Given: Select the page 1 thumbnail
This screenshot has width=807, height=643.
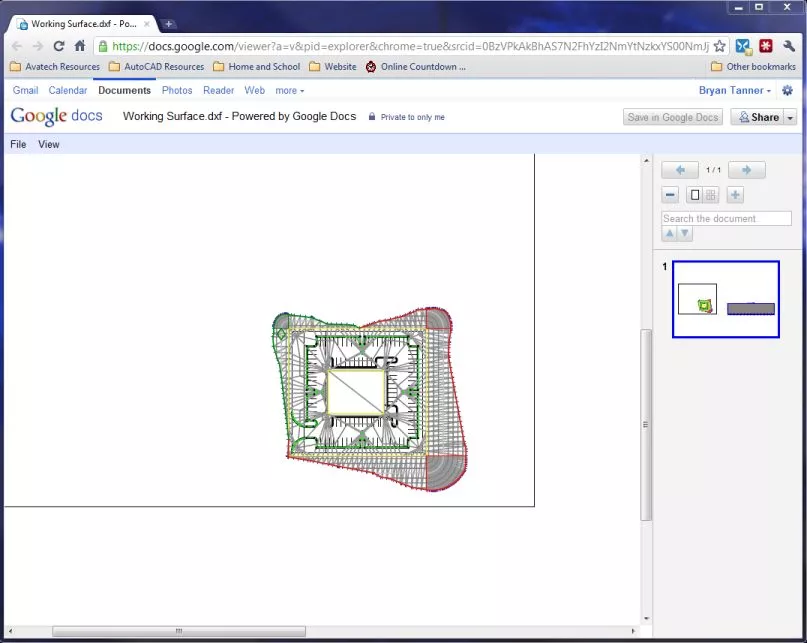Looking at the screenshot, I should click(x=726, y=300).
